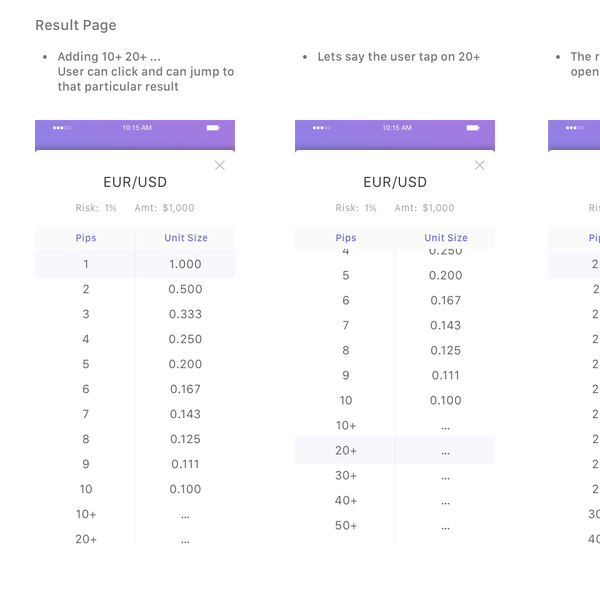Jump to highlighted 20+ row in middle phone
600x600 pixels.
pos(346,450)
